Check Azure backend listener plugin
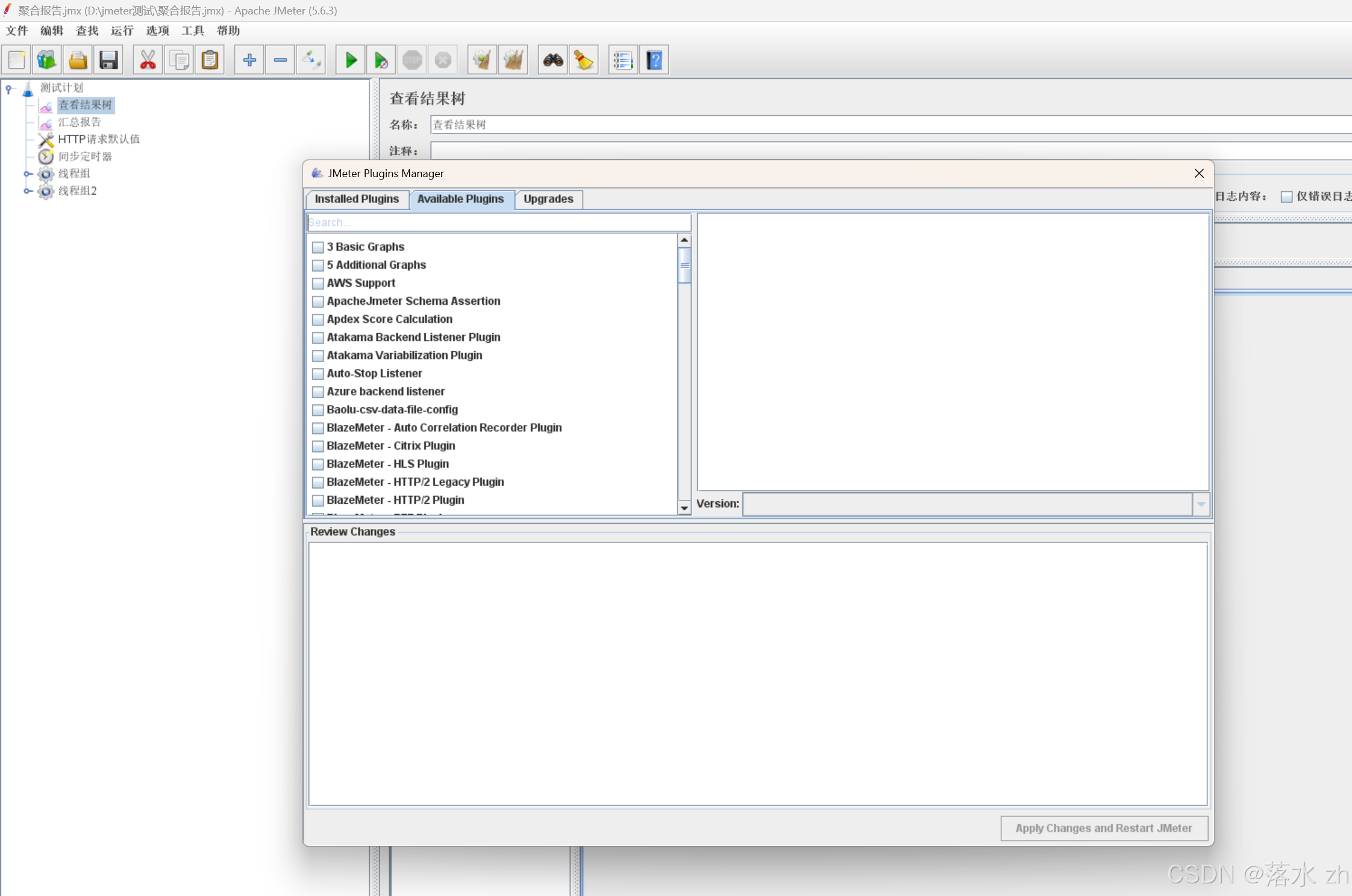 [x=318, y=392]
